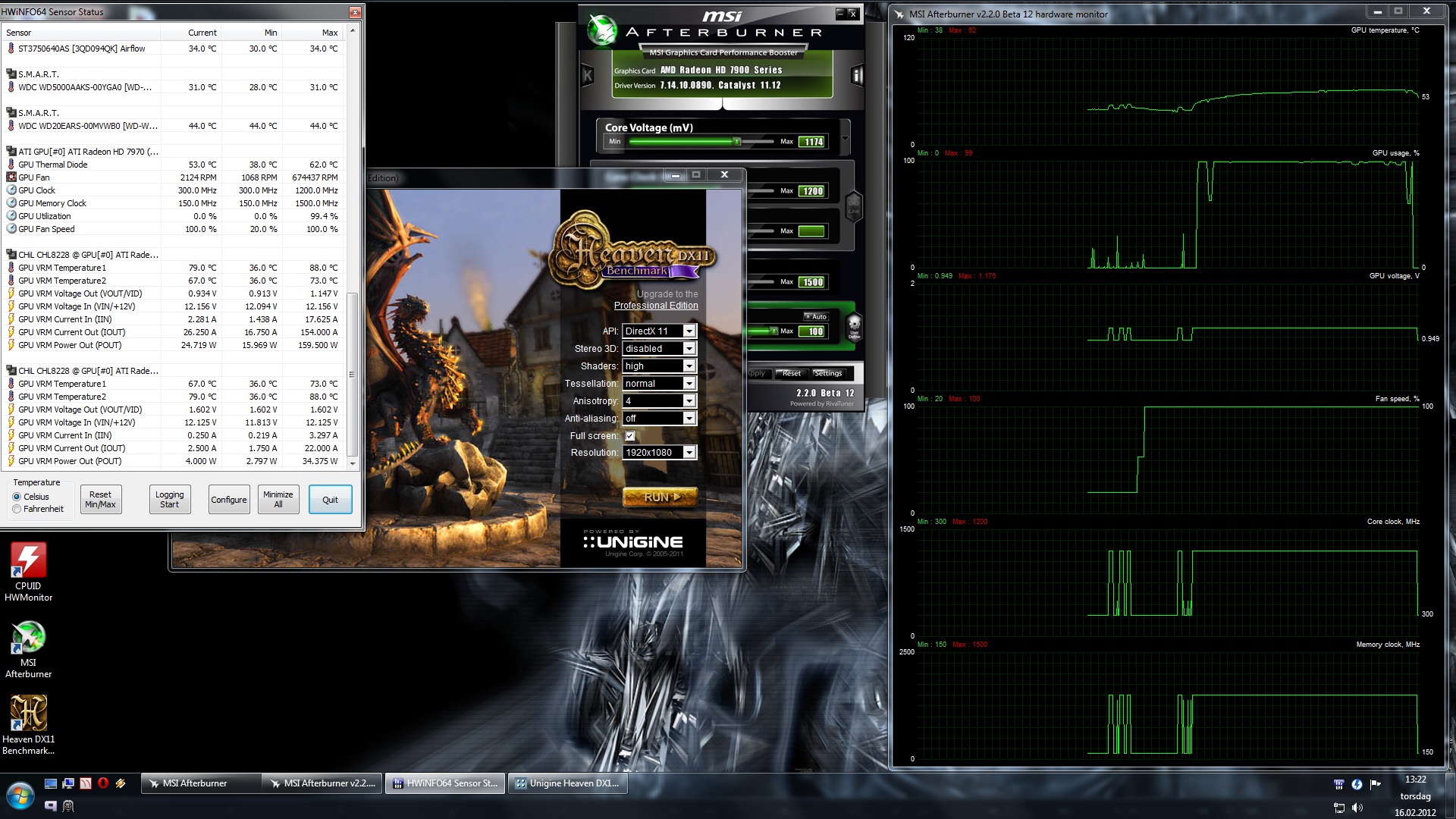Click the blue circular tray icon
The width and height of the screenshot is (1456, 819).
click(1357, 784)
